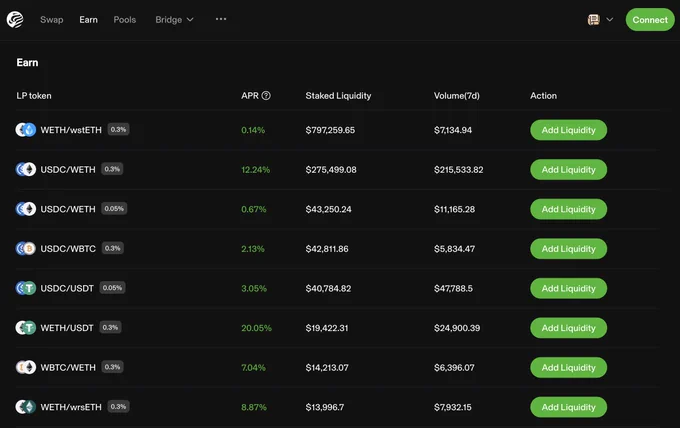
Task: Click the WETH/wrsETH pair name
Action: pos(71,407)
